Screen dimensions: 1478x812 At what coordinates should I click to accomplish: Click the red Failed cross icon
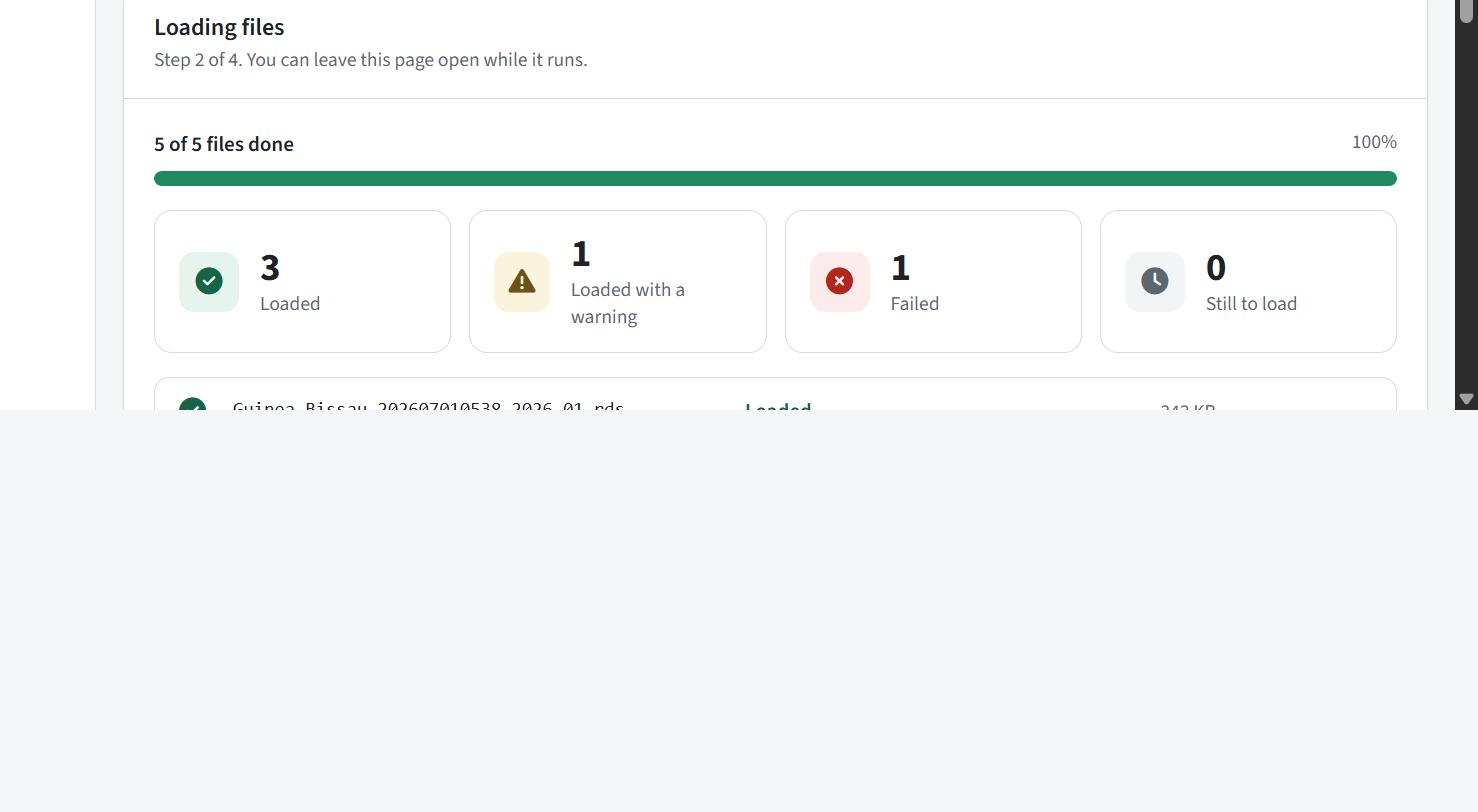point(839,281)
